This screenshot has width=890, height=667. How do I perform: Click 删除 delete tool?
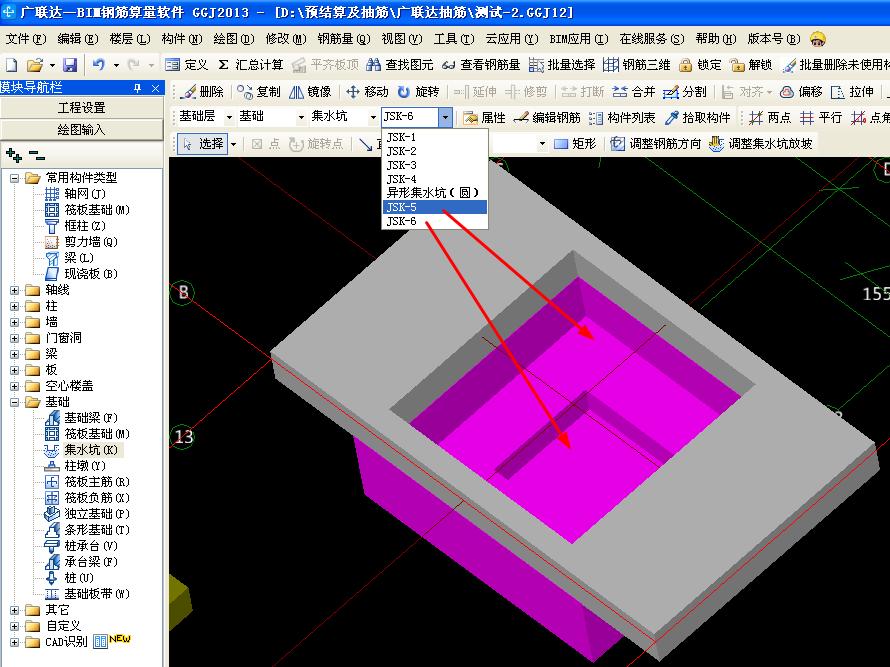point(202,91)
